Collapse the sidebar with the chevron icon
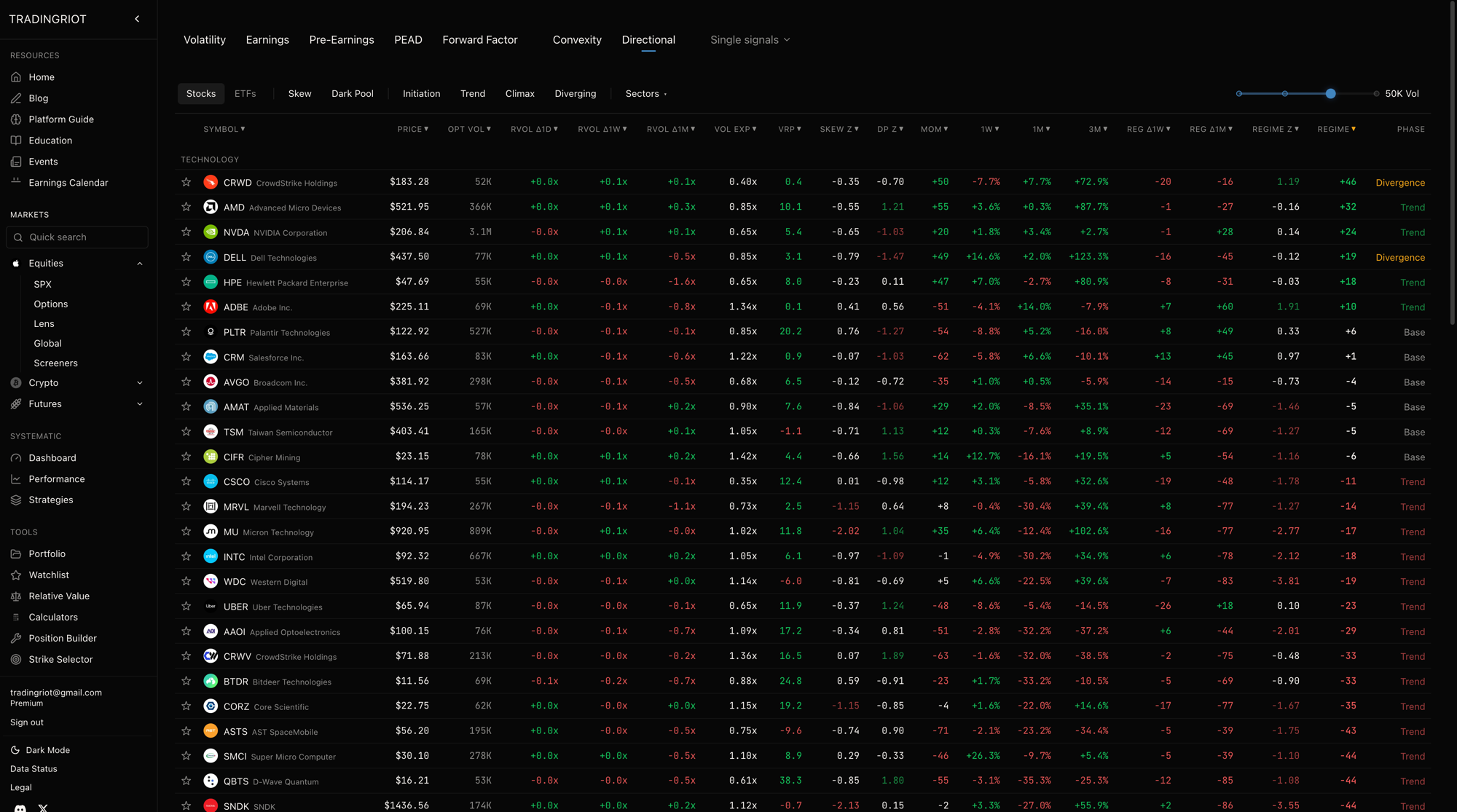This screenshot has width=1457, height=812. click(137, 19)
